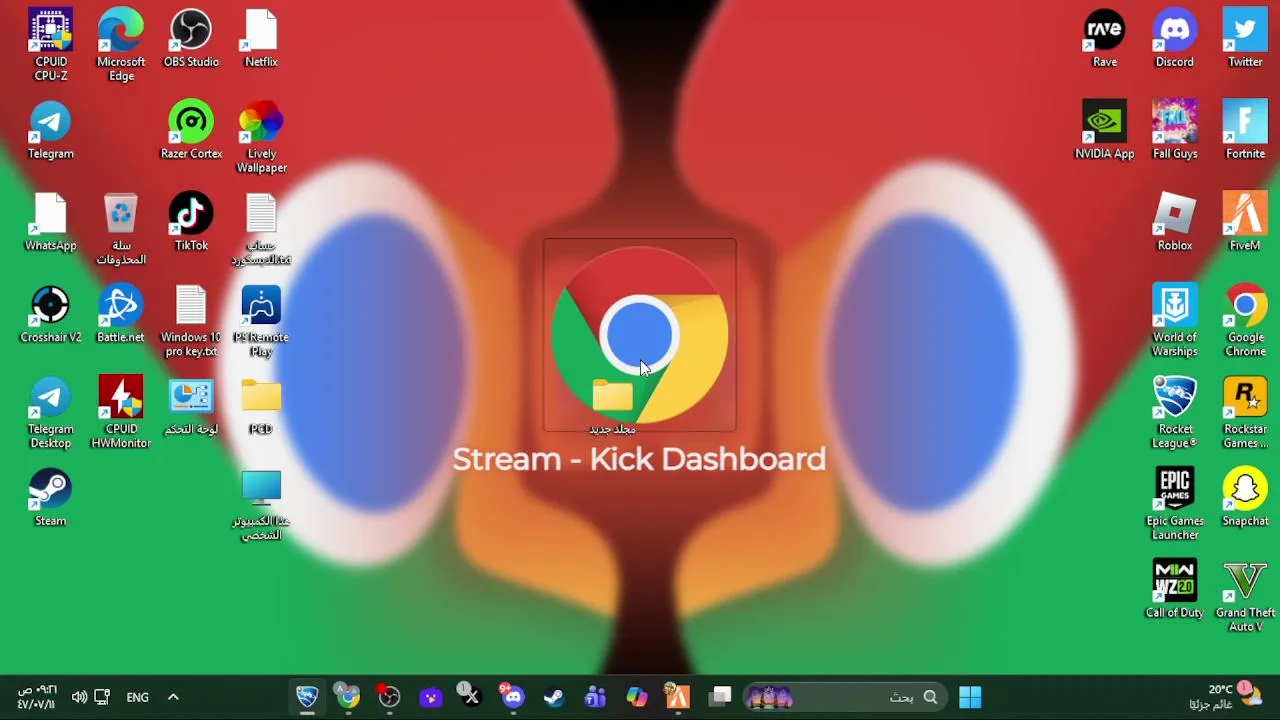
Task: Select the Battle.net desktop icon
Action: pyautogui.click(x=121, y=314)
